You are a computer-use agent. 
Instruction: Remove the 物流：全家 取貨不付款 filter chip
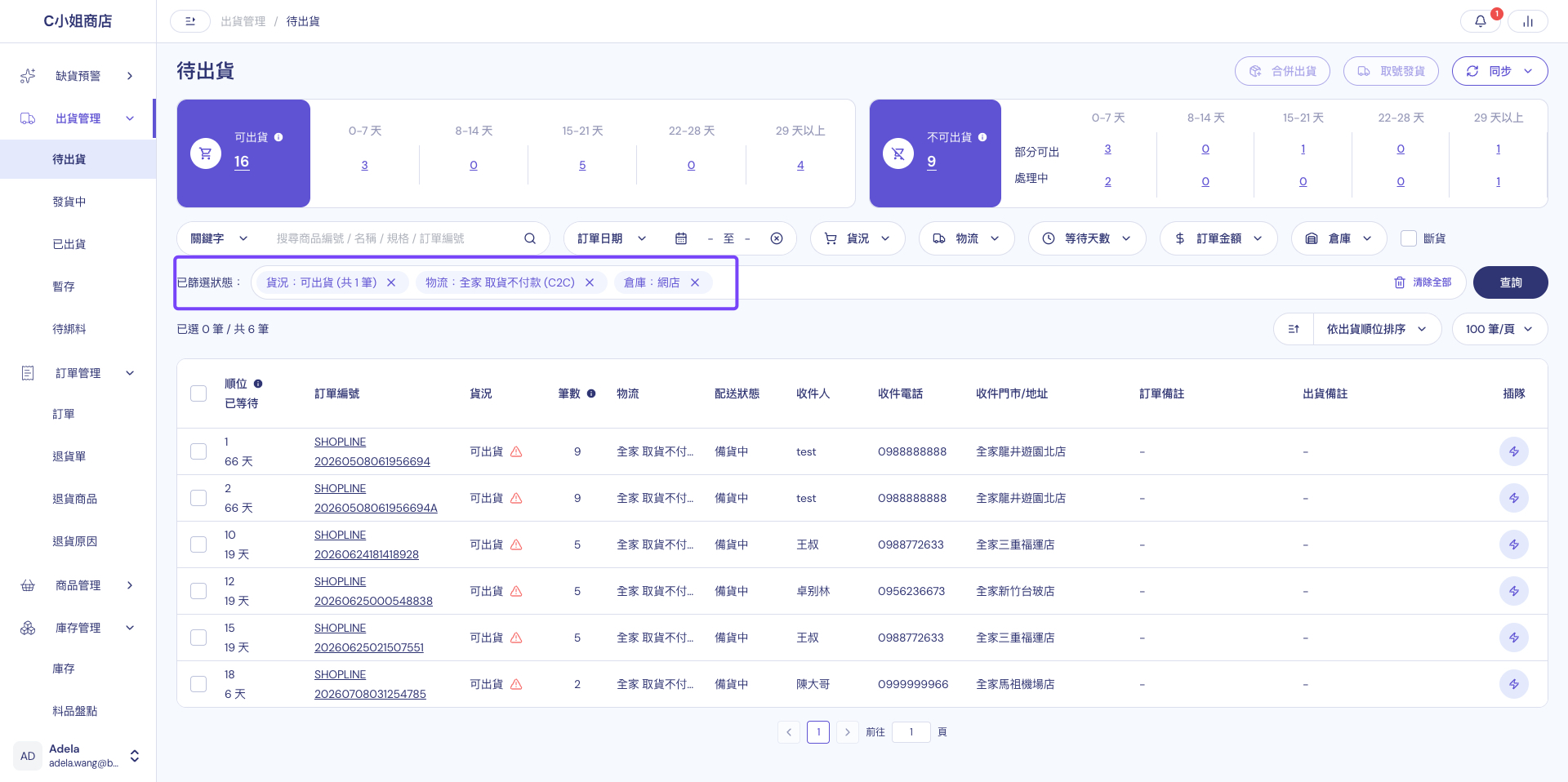click(x=590, y=282)
